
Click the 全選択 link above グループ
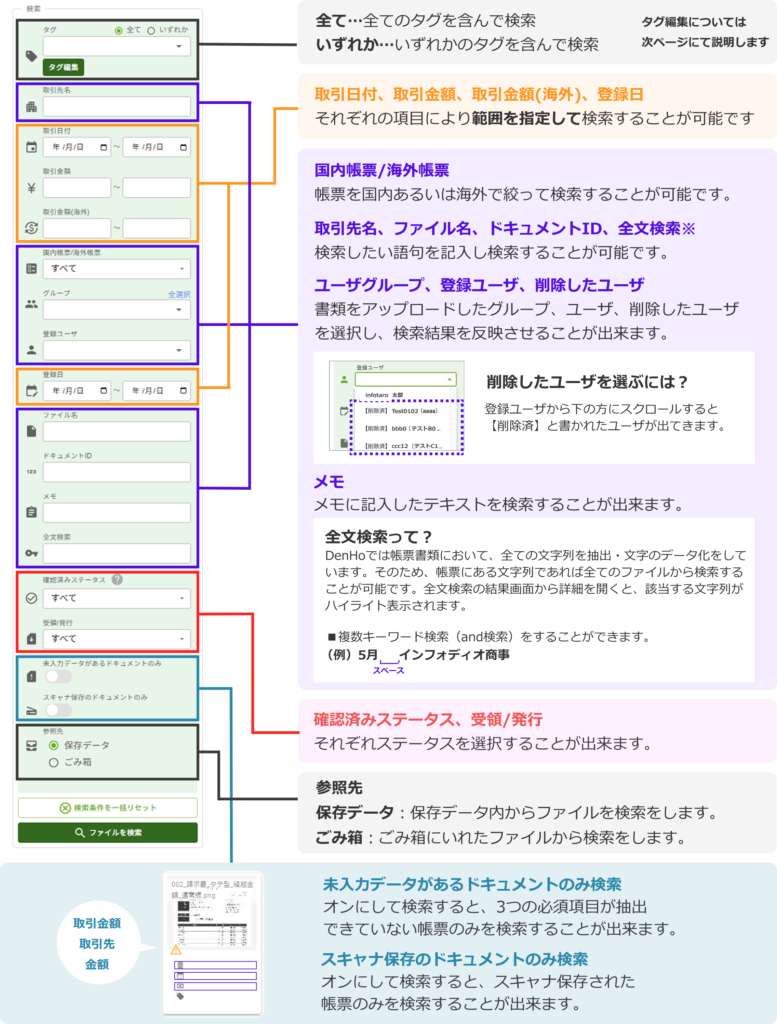(179, 294)
